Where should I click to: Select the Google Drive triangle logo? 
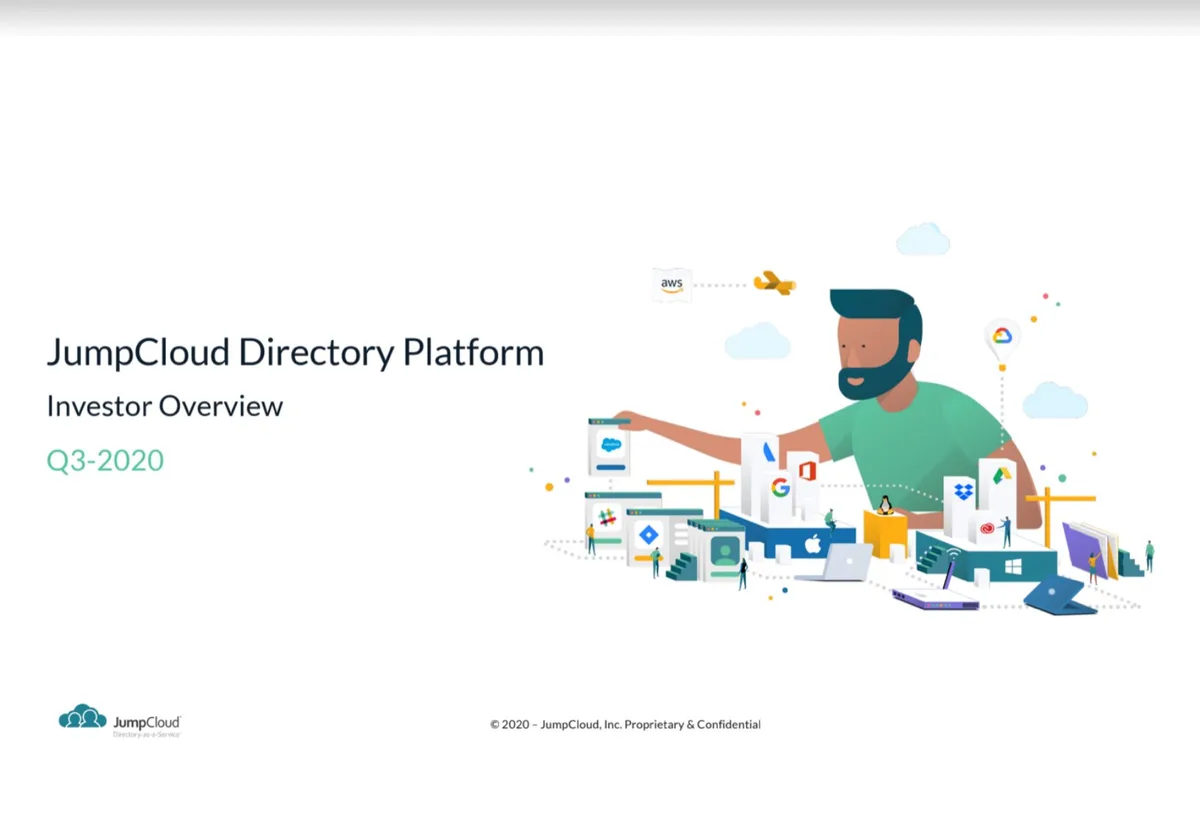1002,475
